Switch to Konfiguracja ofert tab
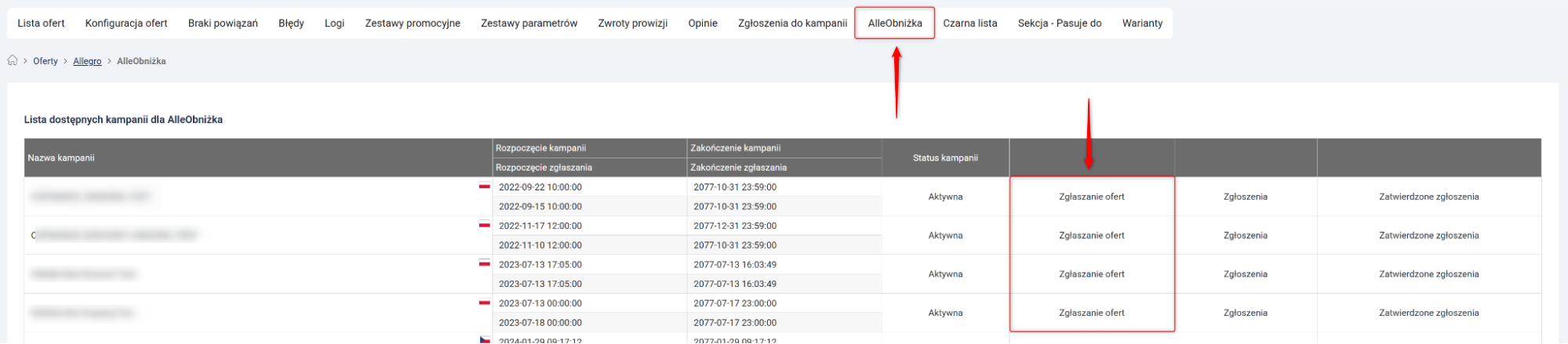1568x344 pixels. point(126,24)
